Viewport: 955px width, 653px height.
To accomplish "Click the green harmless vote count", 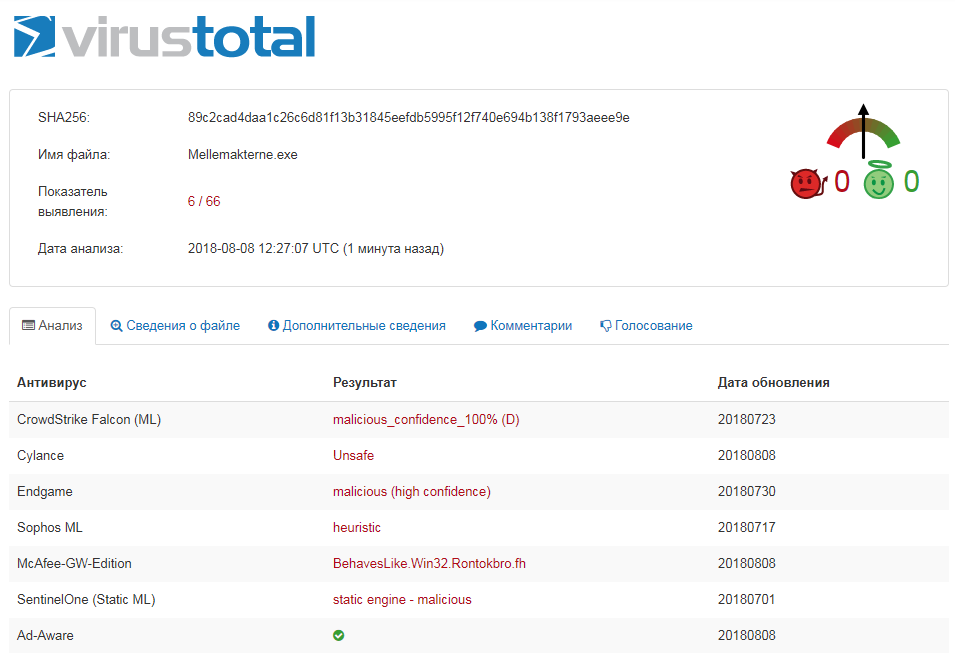I will tap(911, 182).
